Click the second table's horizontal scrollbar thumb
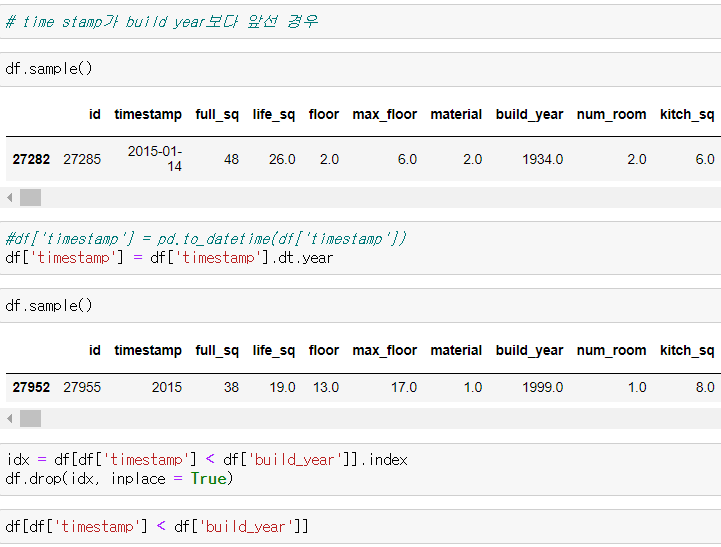 click(30, 419)
